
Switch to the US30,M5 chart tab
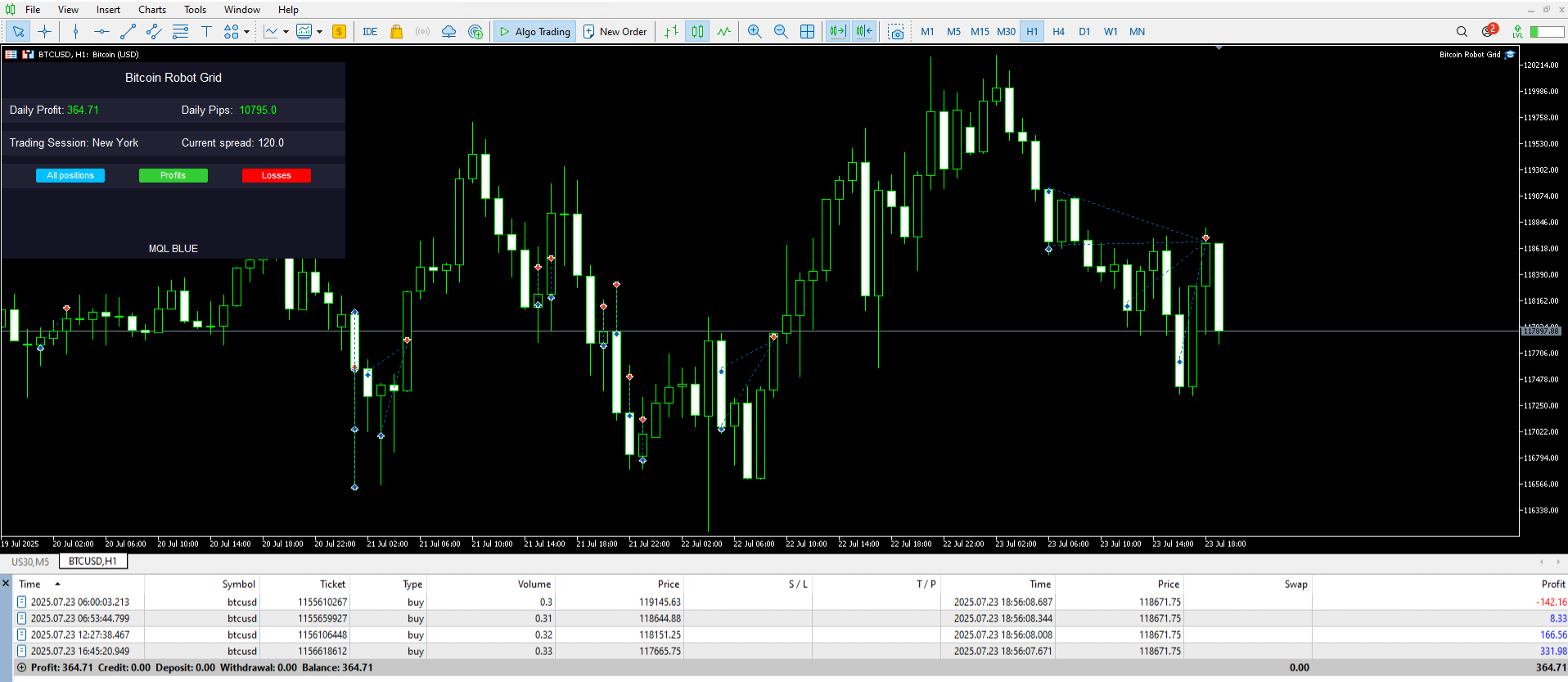[x=30, y=562]
